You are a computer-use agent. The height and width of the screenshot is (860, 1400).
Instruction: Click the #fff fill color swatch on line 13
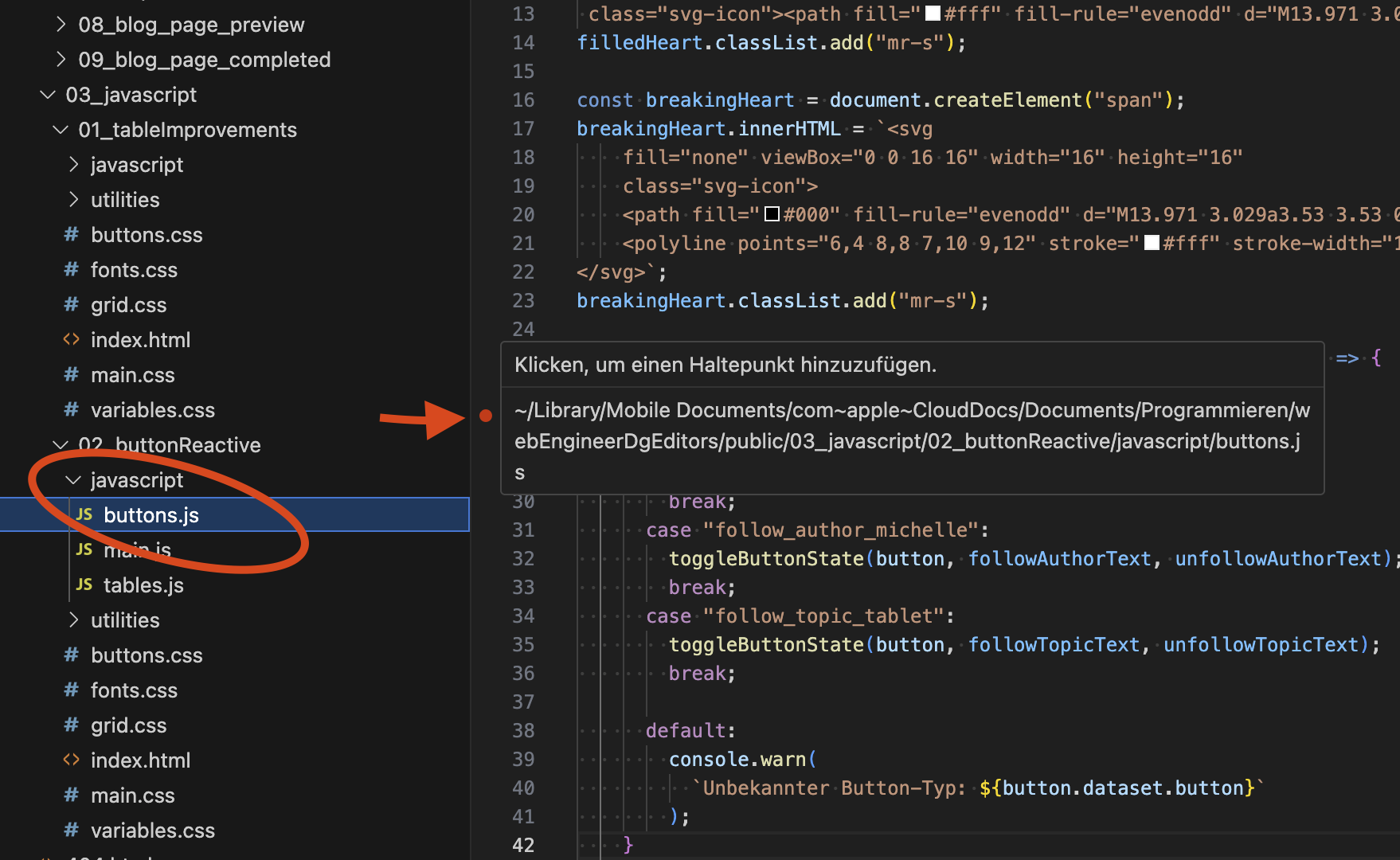[933, 14]
